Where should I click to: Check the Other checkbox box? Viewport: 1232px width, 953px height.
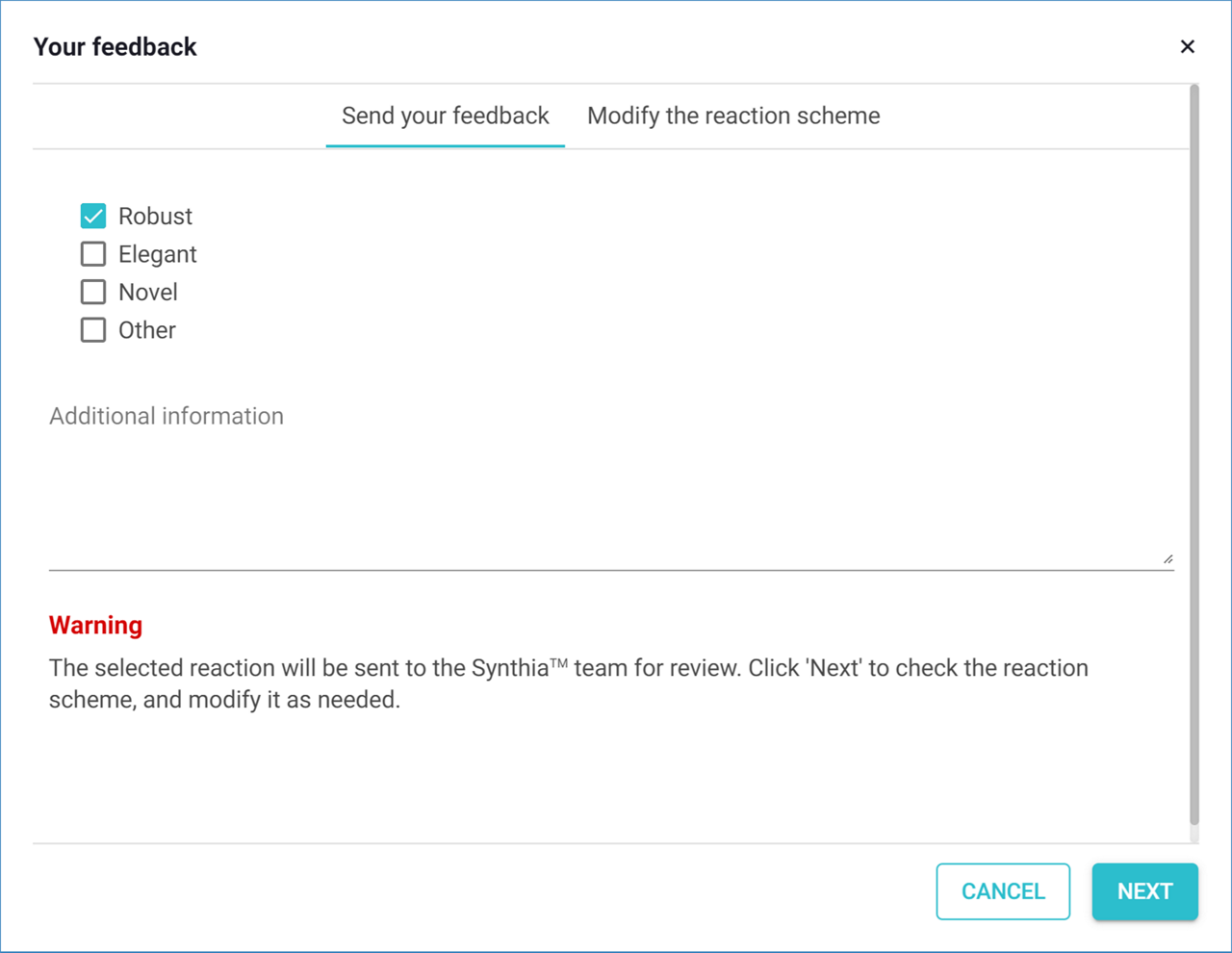tap(93, 330)
